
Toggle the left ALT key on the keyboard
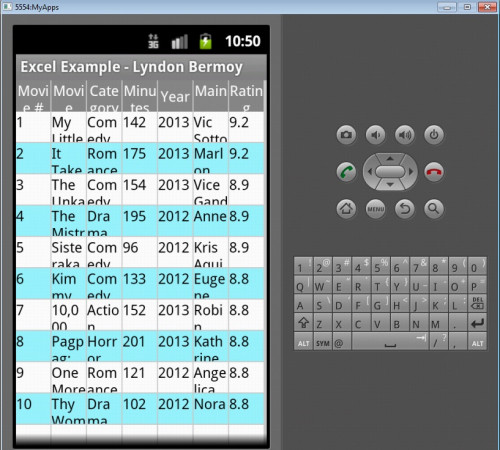303,342
